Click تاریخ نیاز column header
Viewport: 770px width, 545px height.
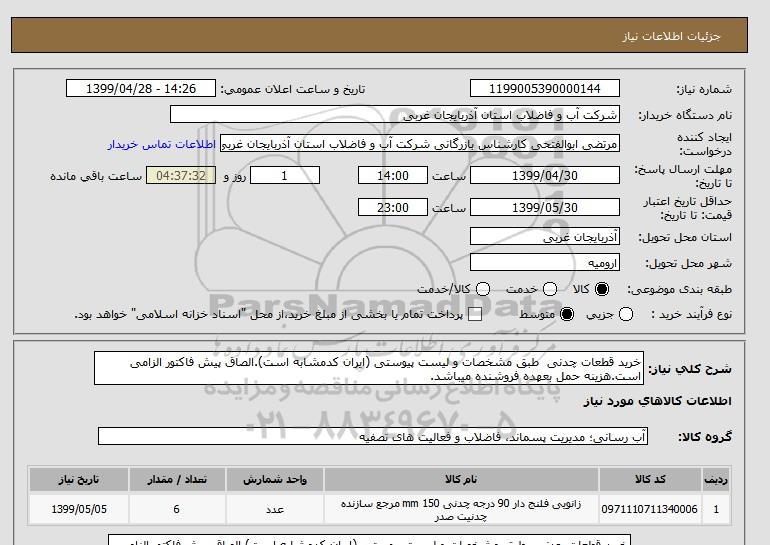(x=79, y=480)
